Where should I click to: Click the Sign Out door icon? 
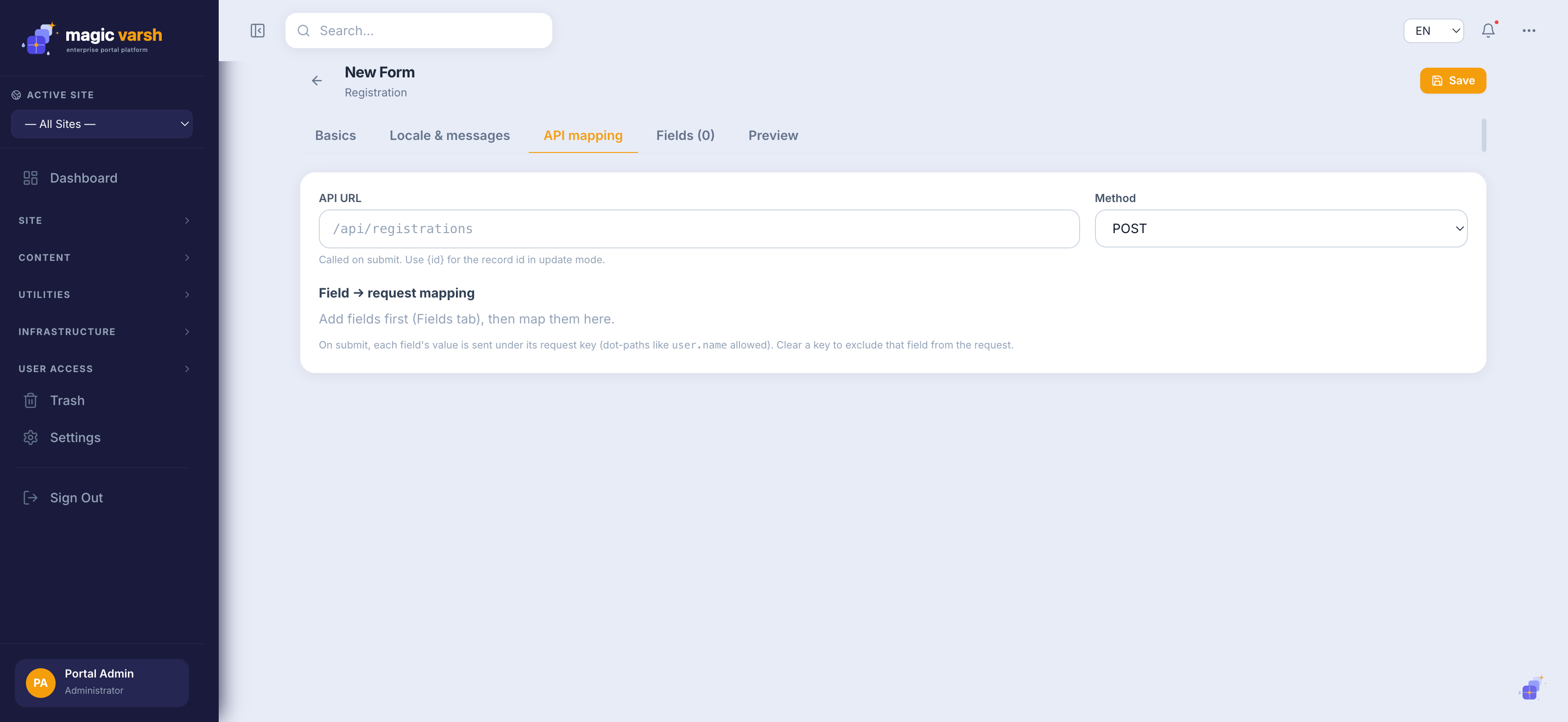[x=31, y=498]
